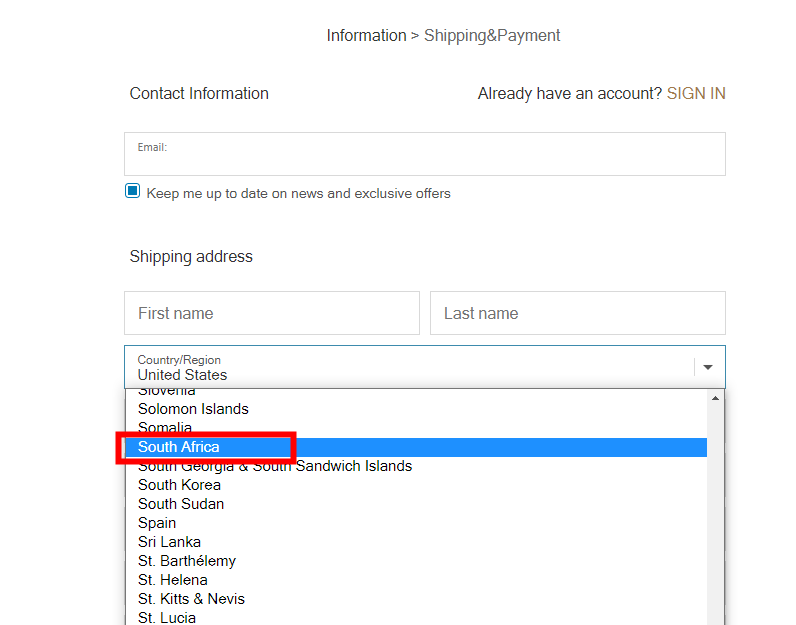The width and height of the screenshot is (796, 625).
Task: Collapse the Country/Region dropdown arrow
Action: 708,367
